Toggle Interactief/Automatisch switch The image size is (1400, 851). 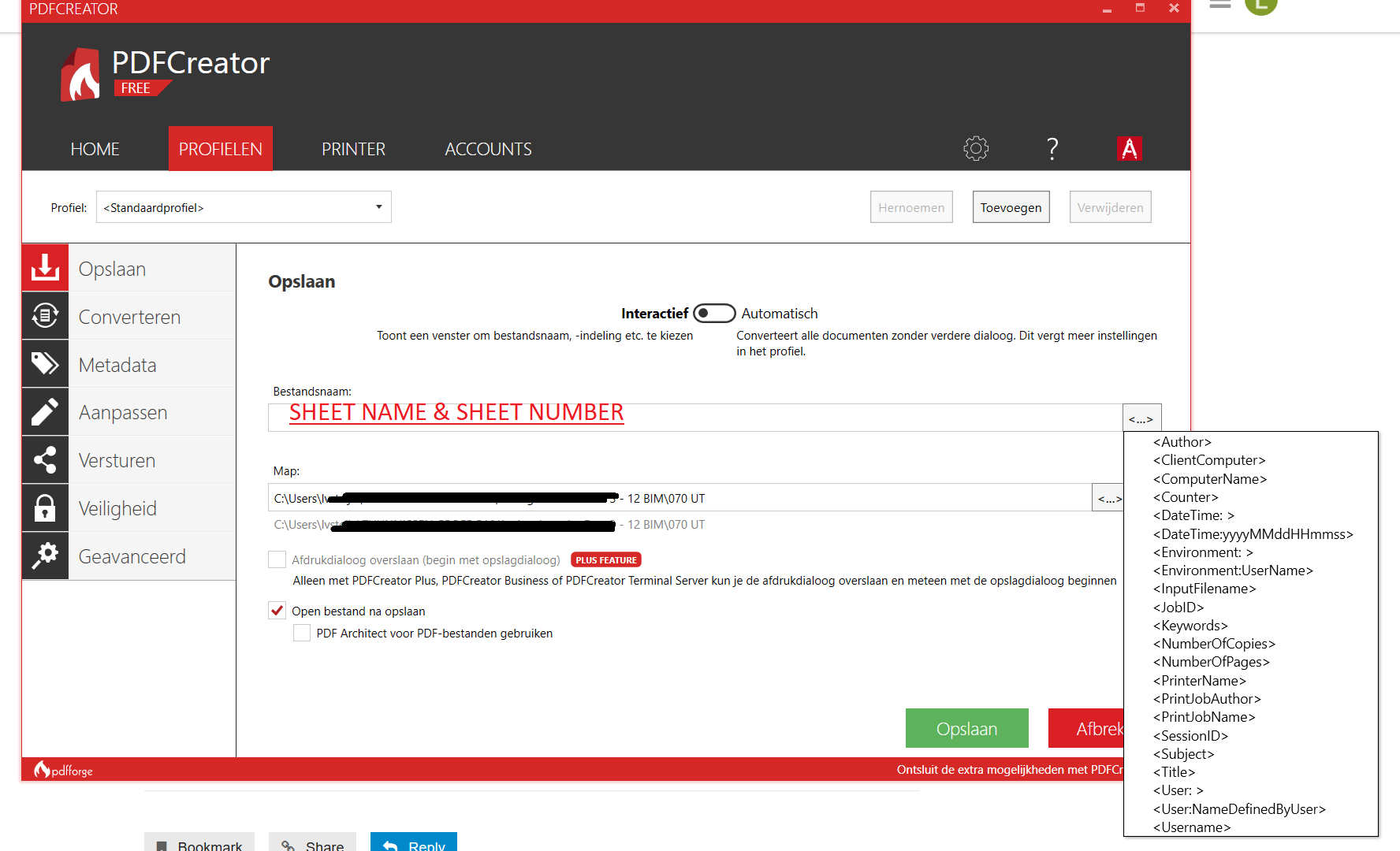714,313
